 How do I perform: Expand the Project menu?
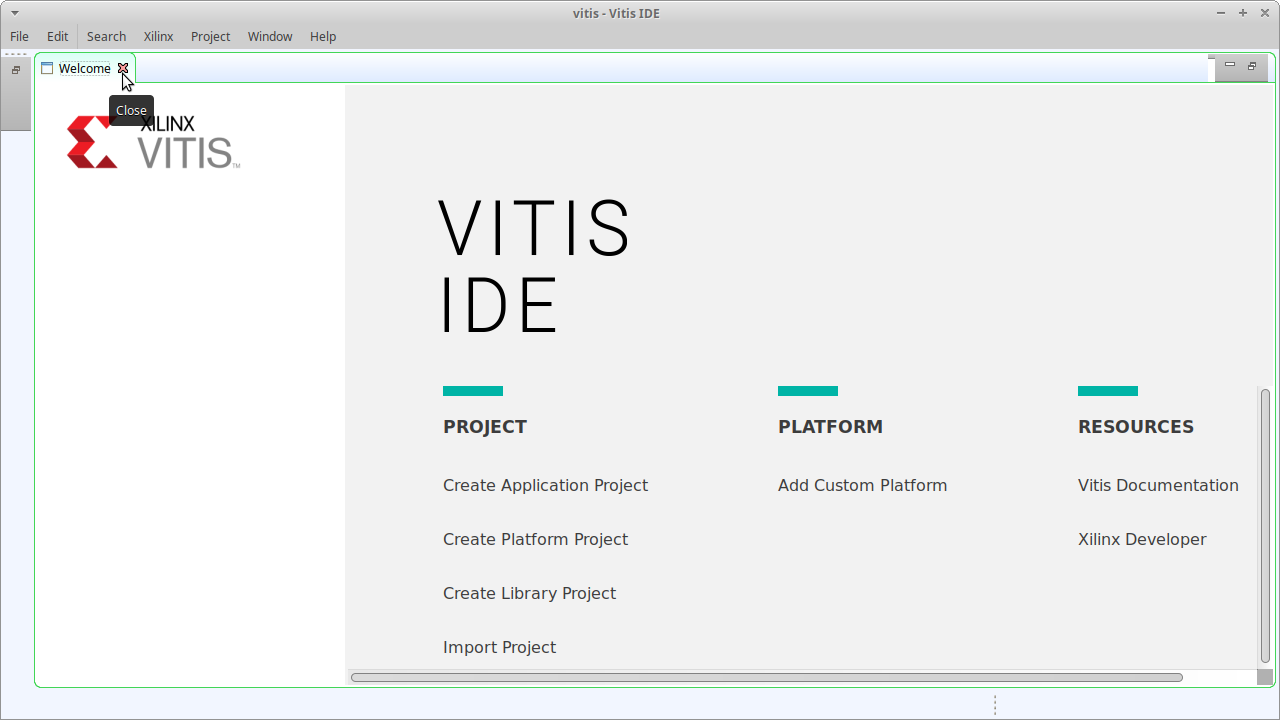coord(210,36)
